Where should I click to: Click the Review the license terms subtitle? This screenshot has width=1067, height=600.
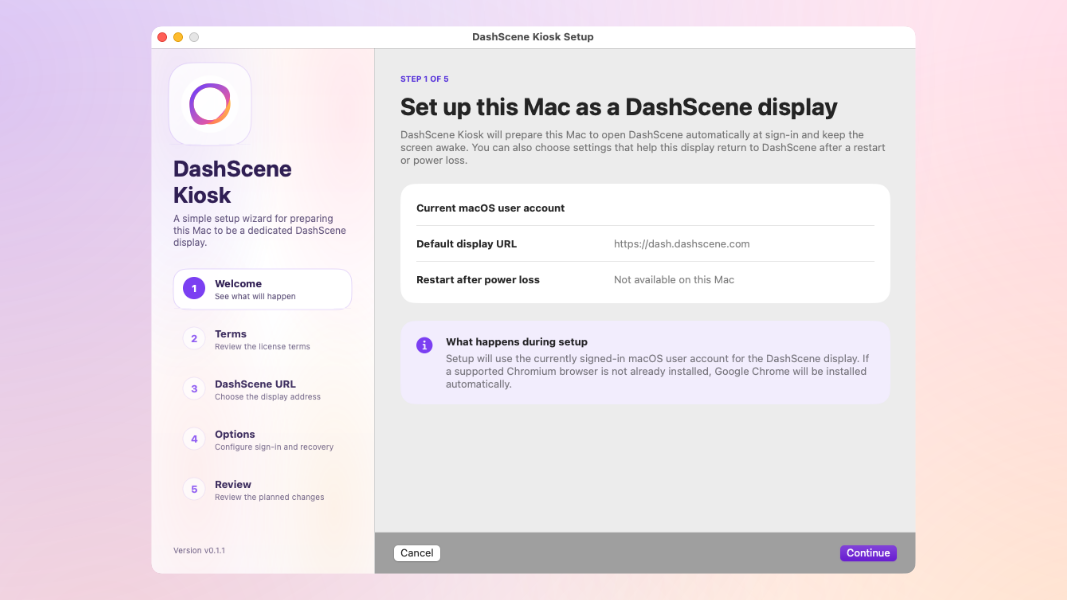pyautogui.click(x=262, y=347)
